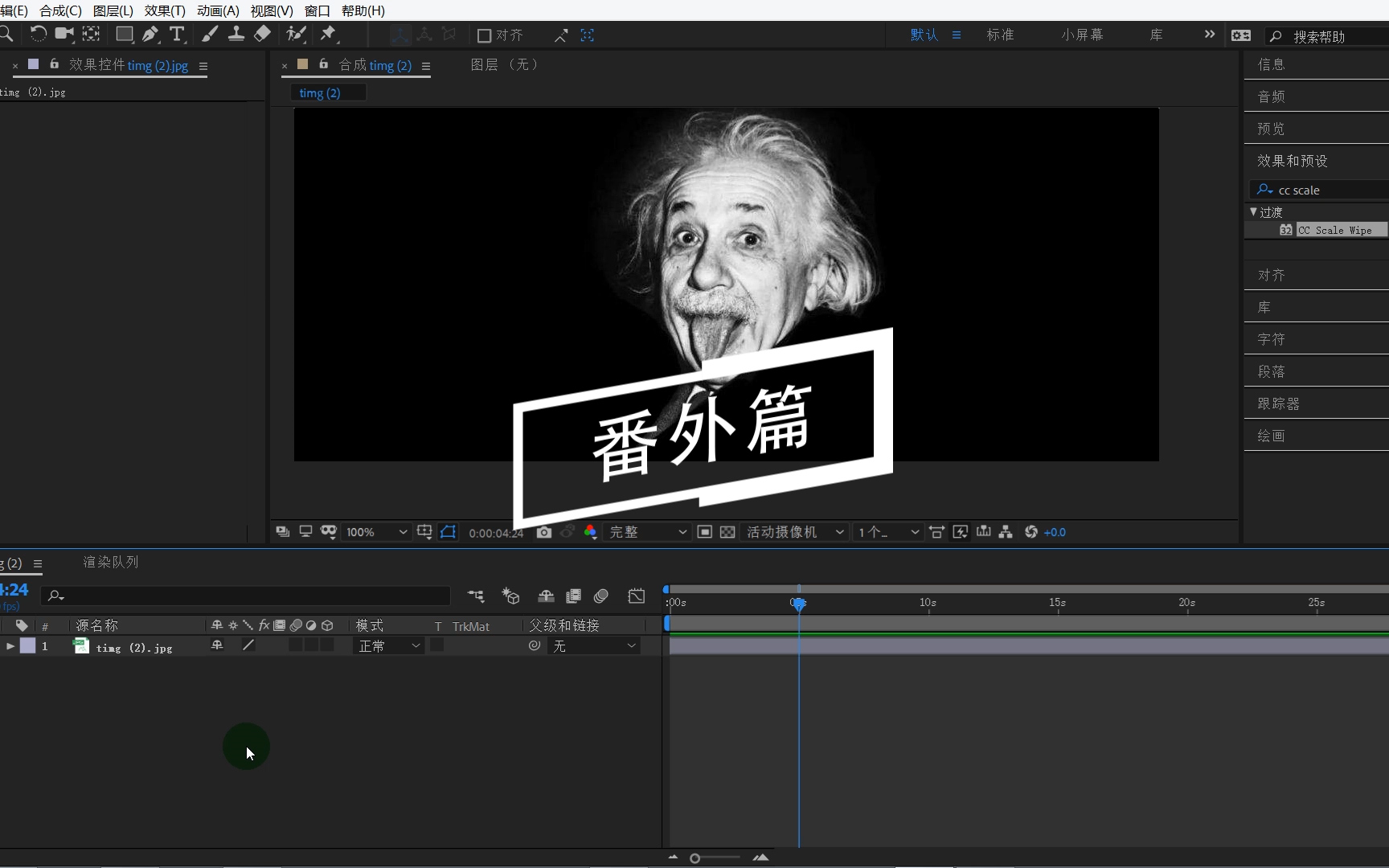The image size is (1389, 868).
Task: Toggle motion blur enable switch
Action: pos(601,596)
